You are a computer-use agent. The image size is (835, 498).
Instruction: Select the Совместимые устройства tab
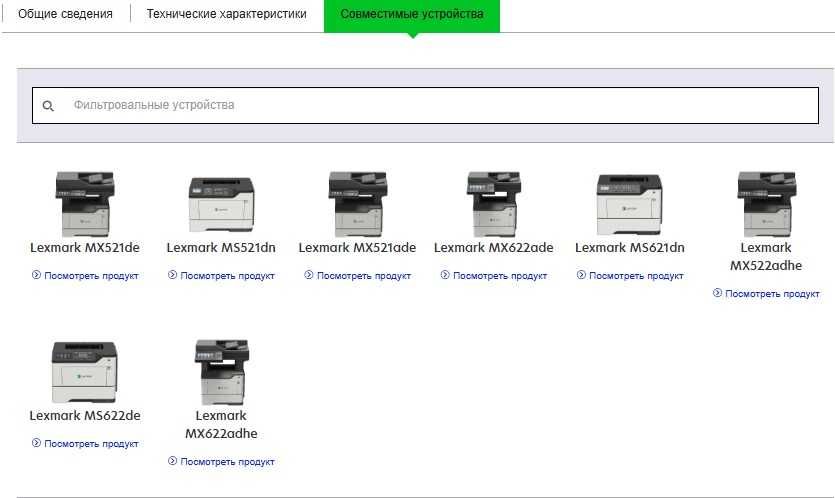(x=412, y=16)
